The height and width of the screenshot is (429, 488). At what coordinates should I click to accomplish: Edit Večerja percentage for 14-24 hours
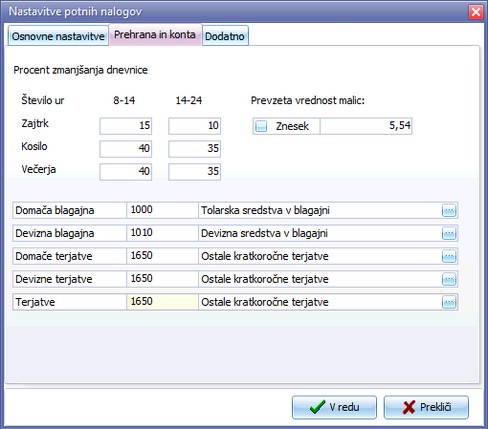(x=195, y=172)
